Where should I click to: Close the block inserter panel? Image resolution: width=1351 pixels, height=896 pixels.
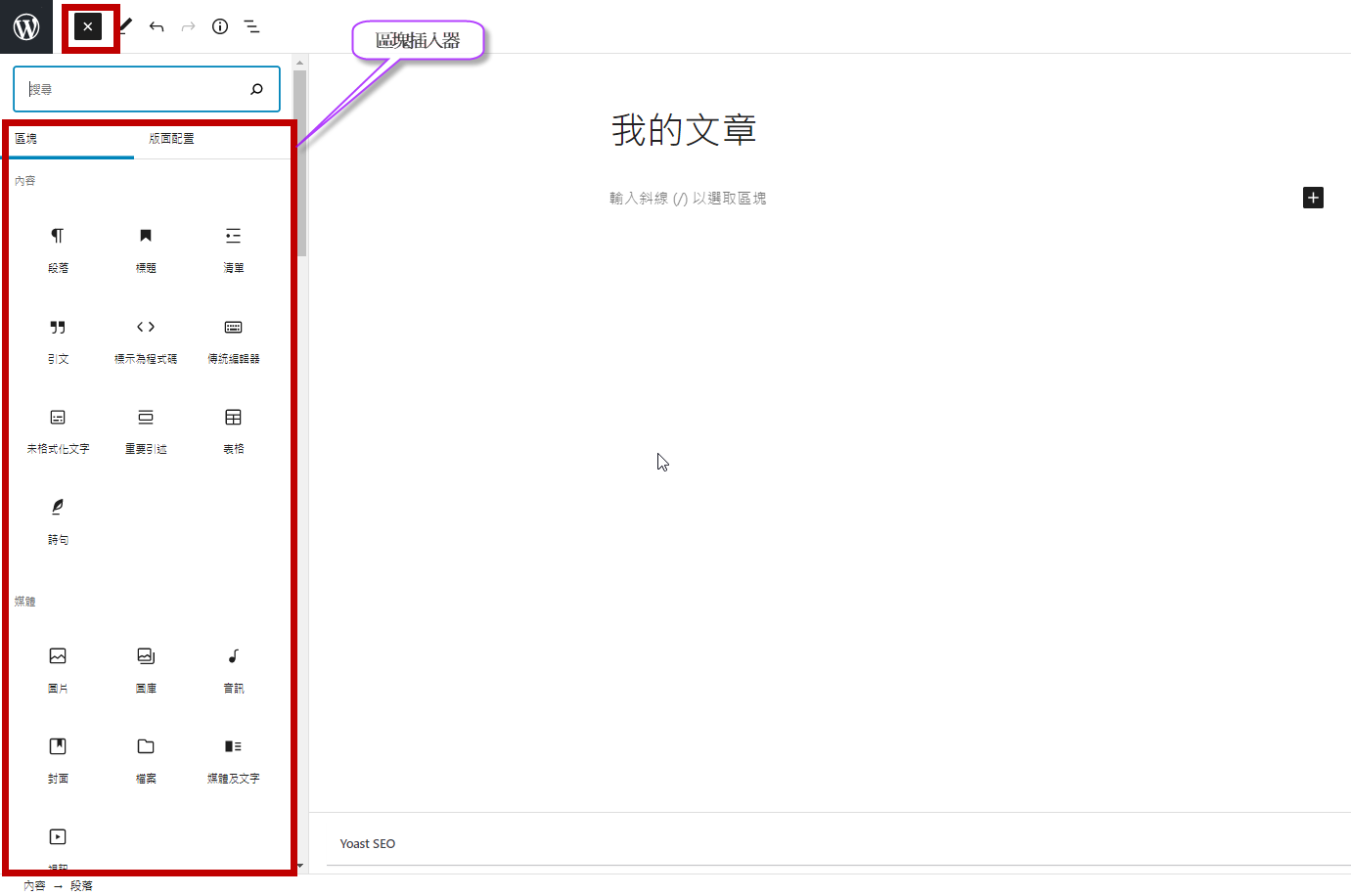coord(88,26)
